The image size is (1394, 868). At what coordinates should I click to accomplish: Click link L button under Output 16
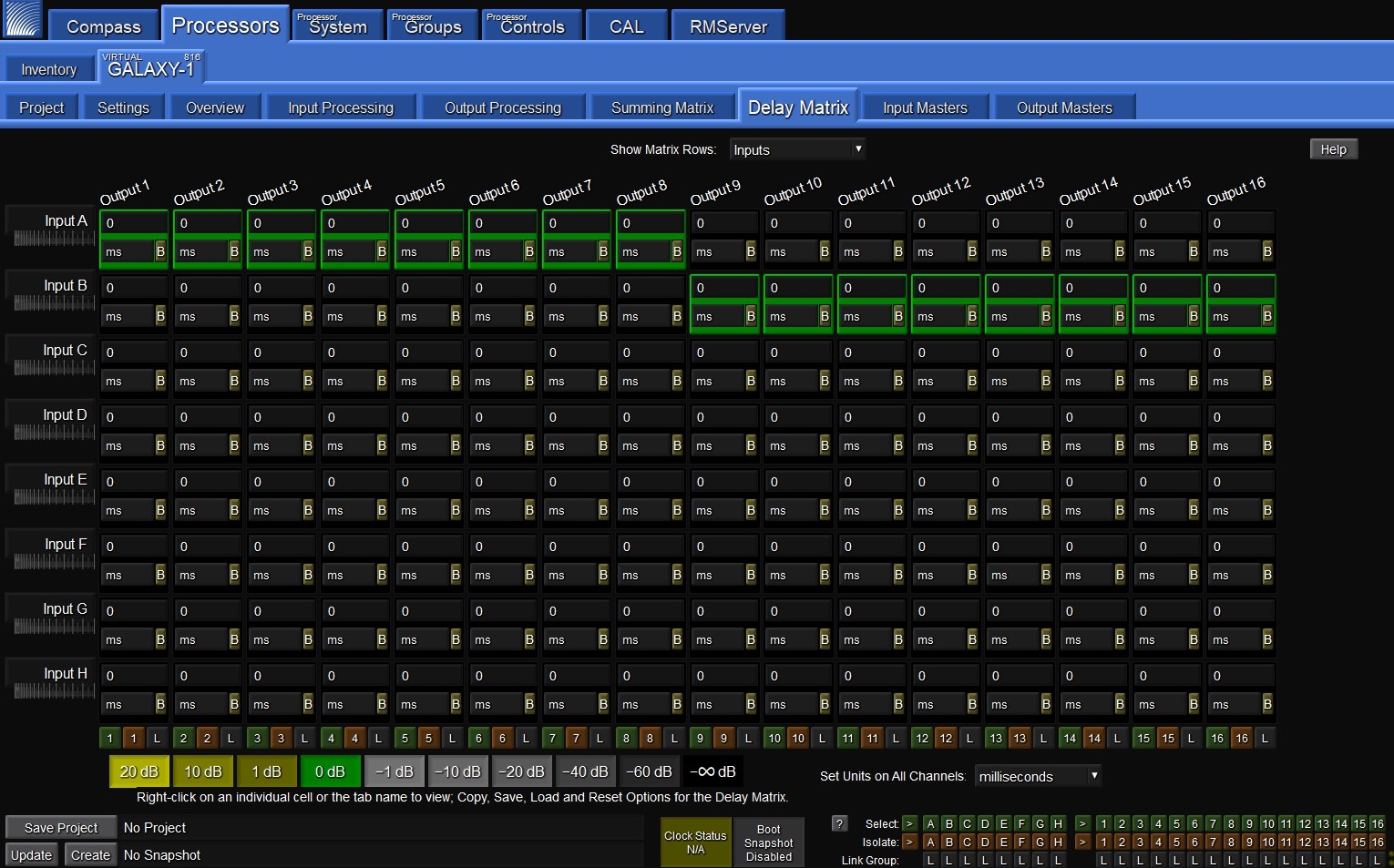(x=1265, y=739)
